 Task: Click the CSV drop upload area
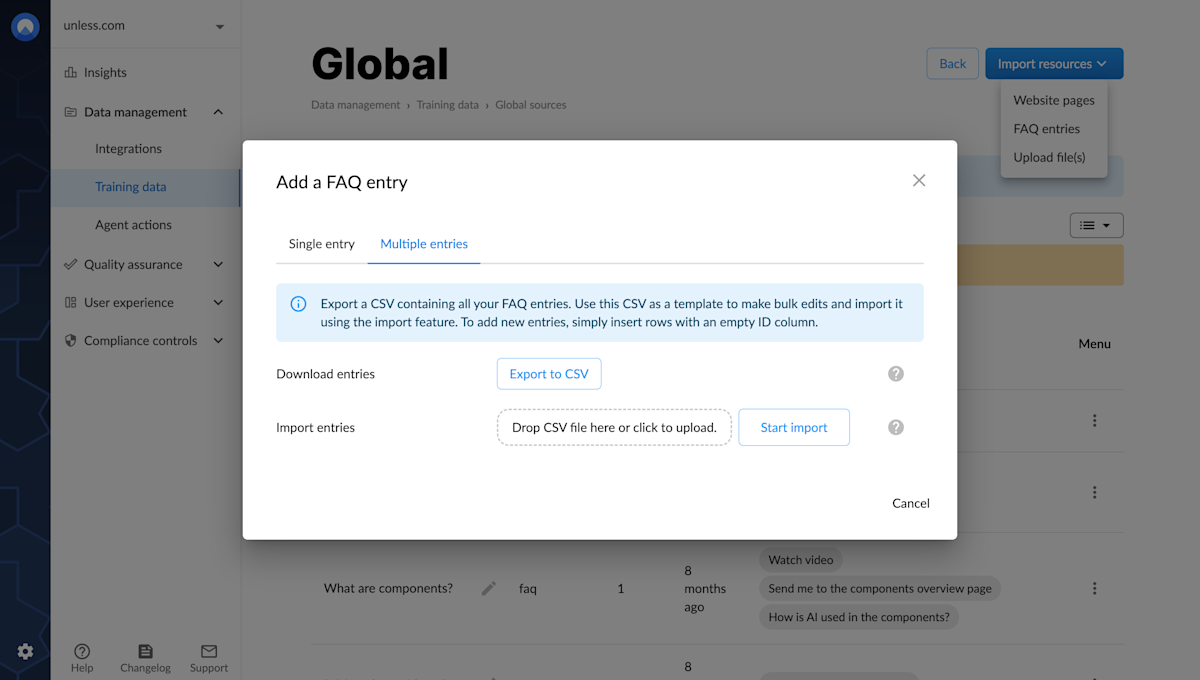pos(613,427)
